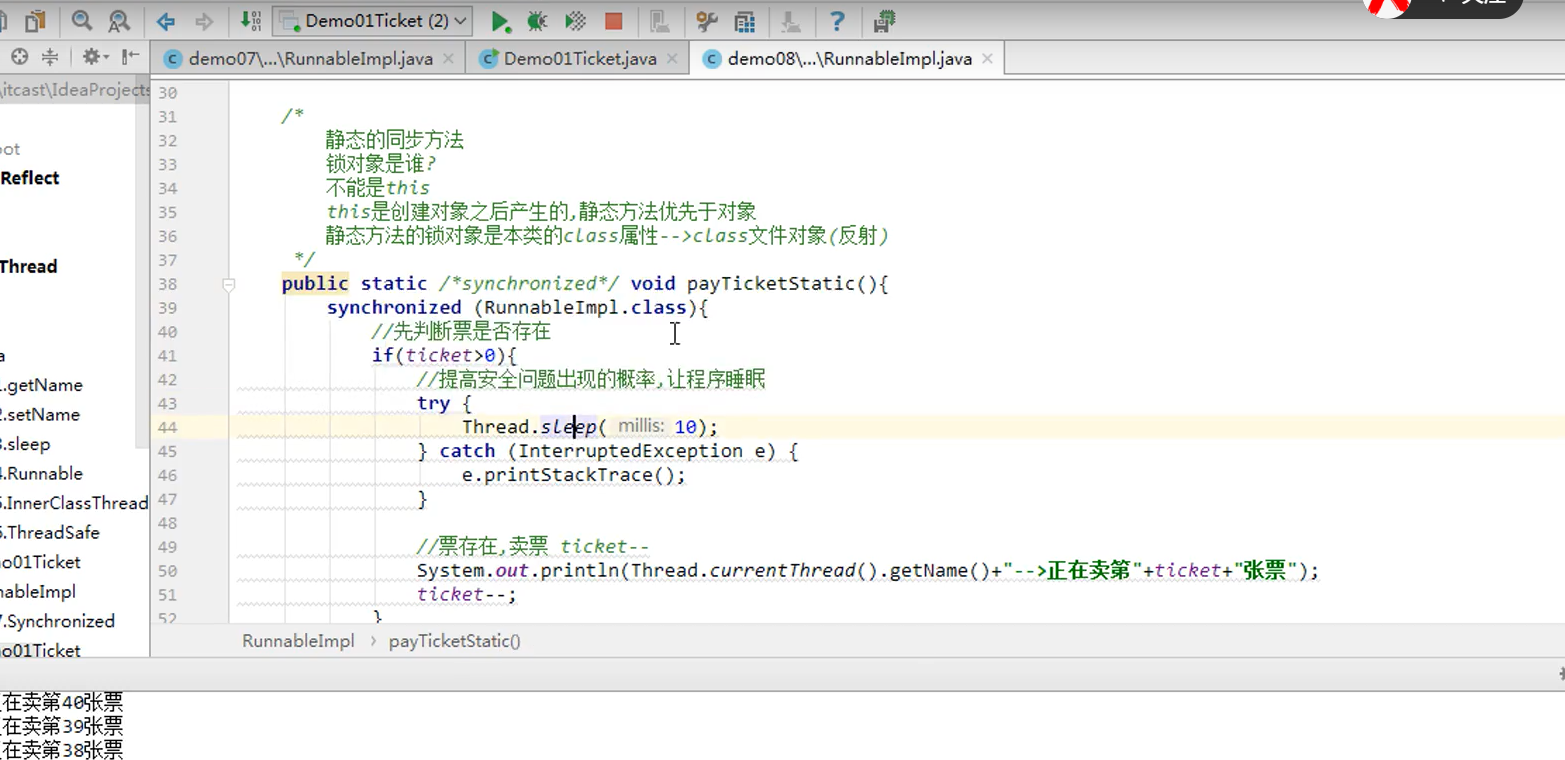The height and width of the screenshot is (760, 1565).
Task: Click the payTicketStatic() breadcrumb
Action: tap(455, 641)
